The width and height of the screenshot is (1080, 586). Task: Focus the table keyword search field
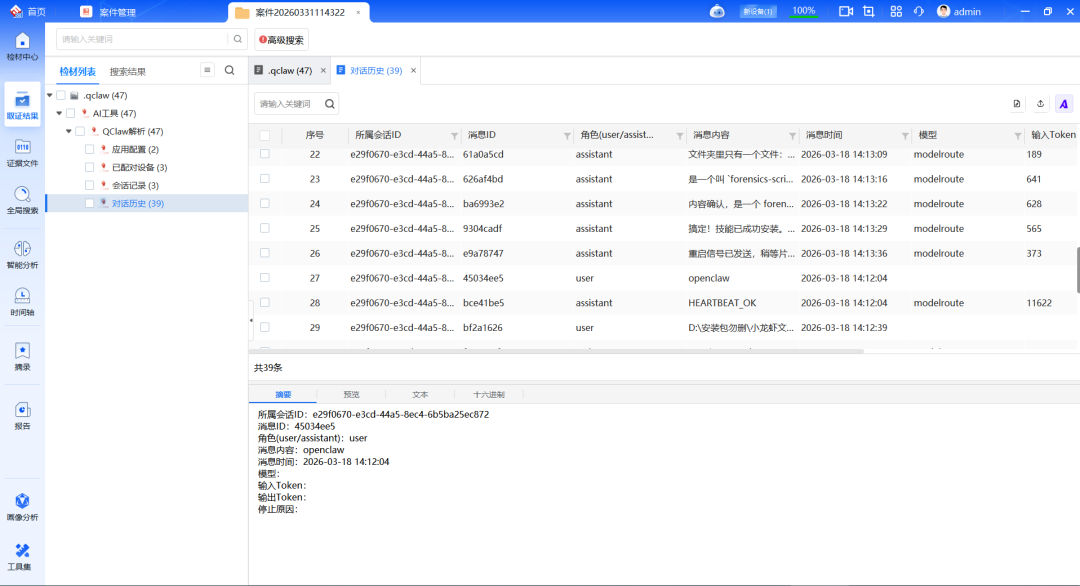click(x=288, y=104)
